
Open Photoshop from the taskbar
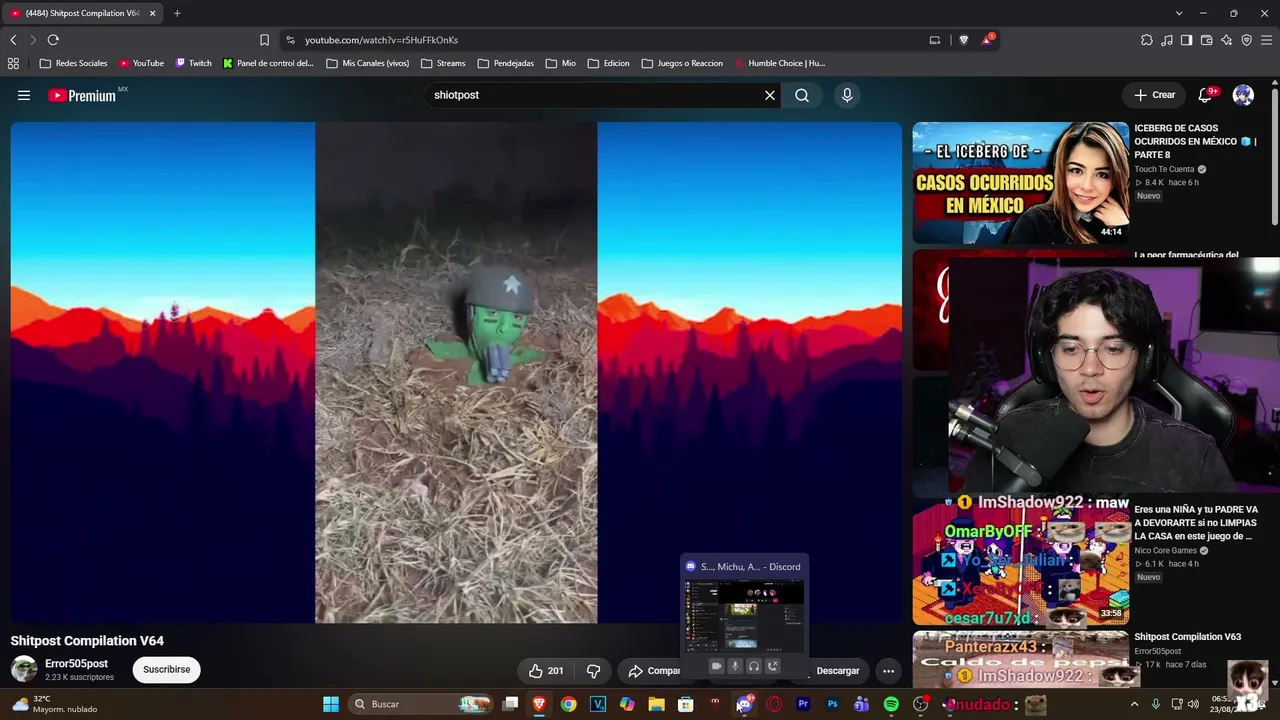point(832,704)
